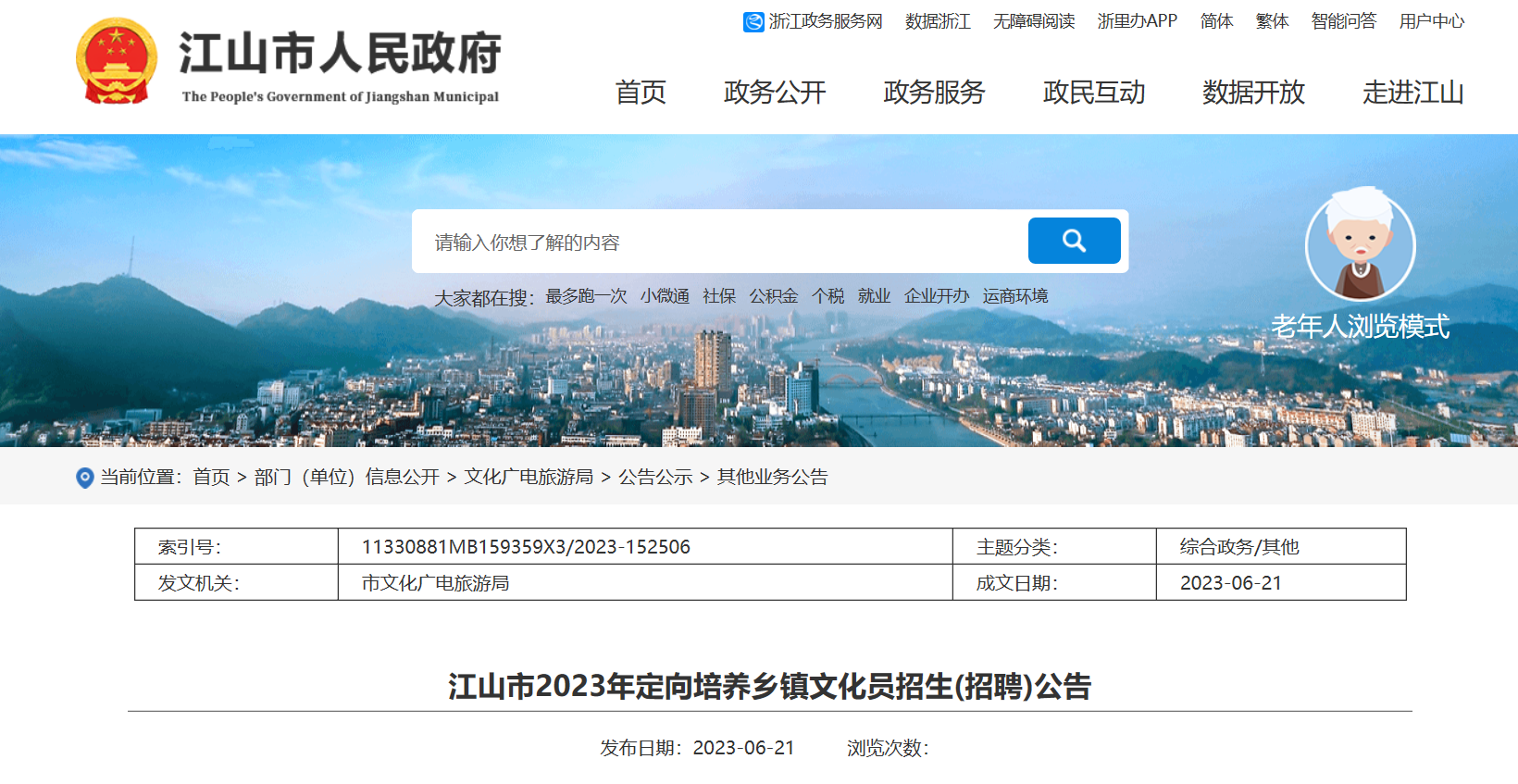The image size is (1518, 784).
Task: Search hot keyword 公积金
Action: coord(774,296)
